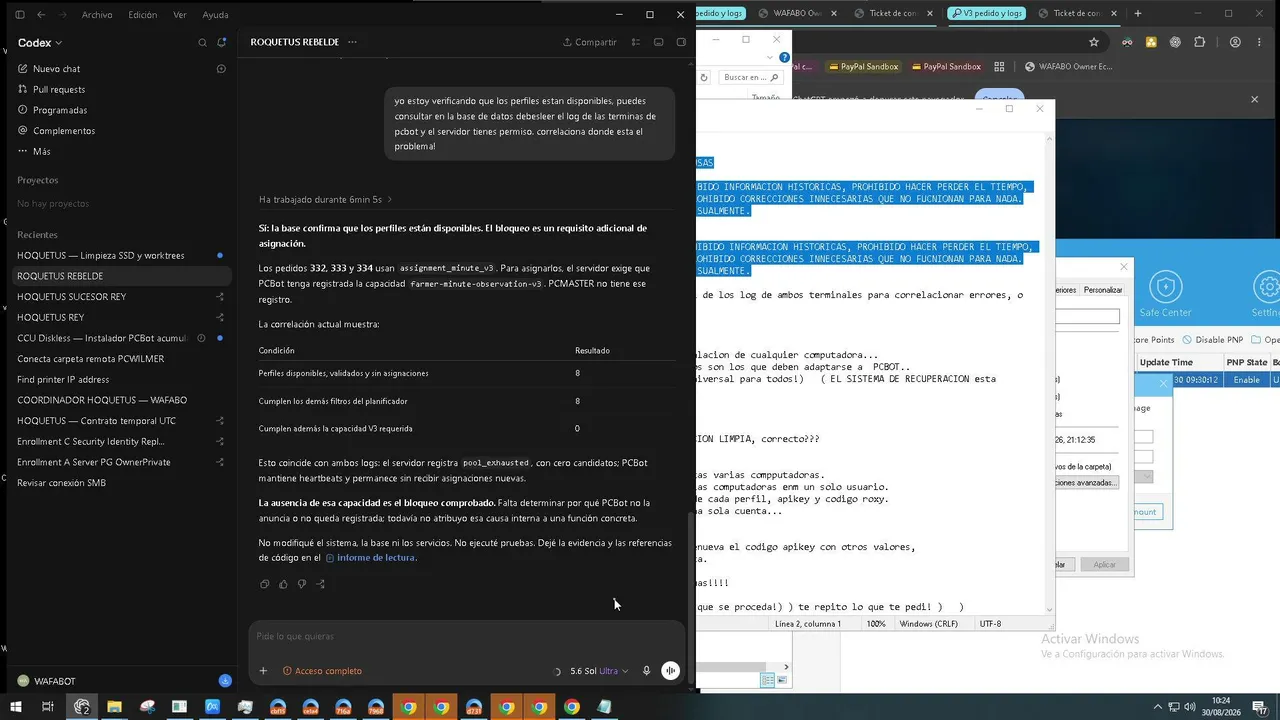
Task: Click the voice mode waveform button
Action: pyautogui.click(x=671, y=671)
